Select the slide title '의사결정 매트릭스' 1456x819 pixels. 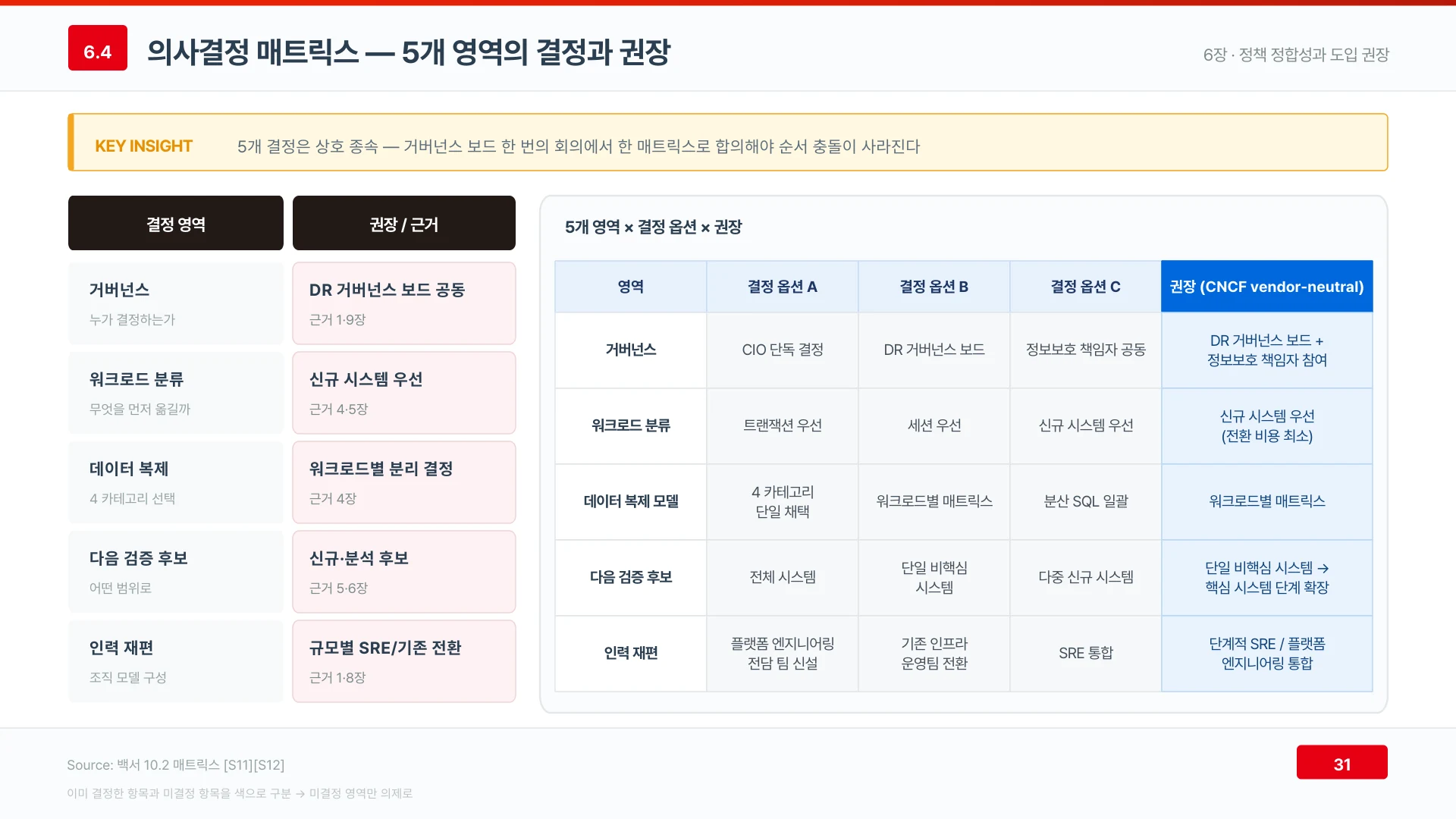[253, 52]
